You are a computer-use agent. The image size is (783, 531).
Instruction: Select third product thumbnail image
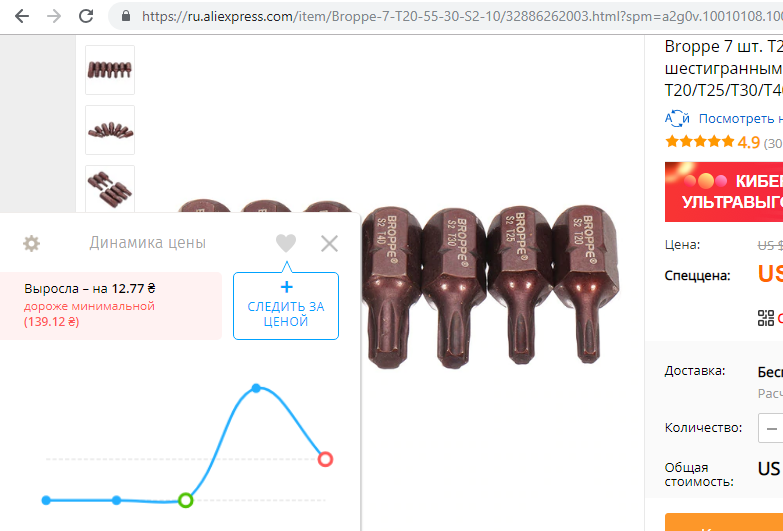point(110,189)
